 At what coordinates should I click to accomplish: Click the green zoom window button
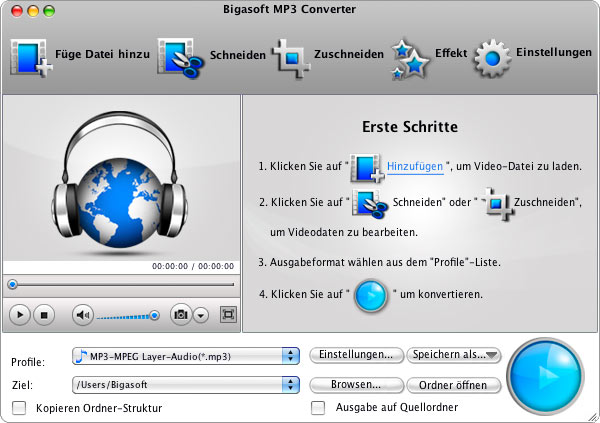(49, 10)
